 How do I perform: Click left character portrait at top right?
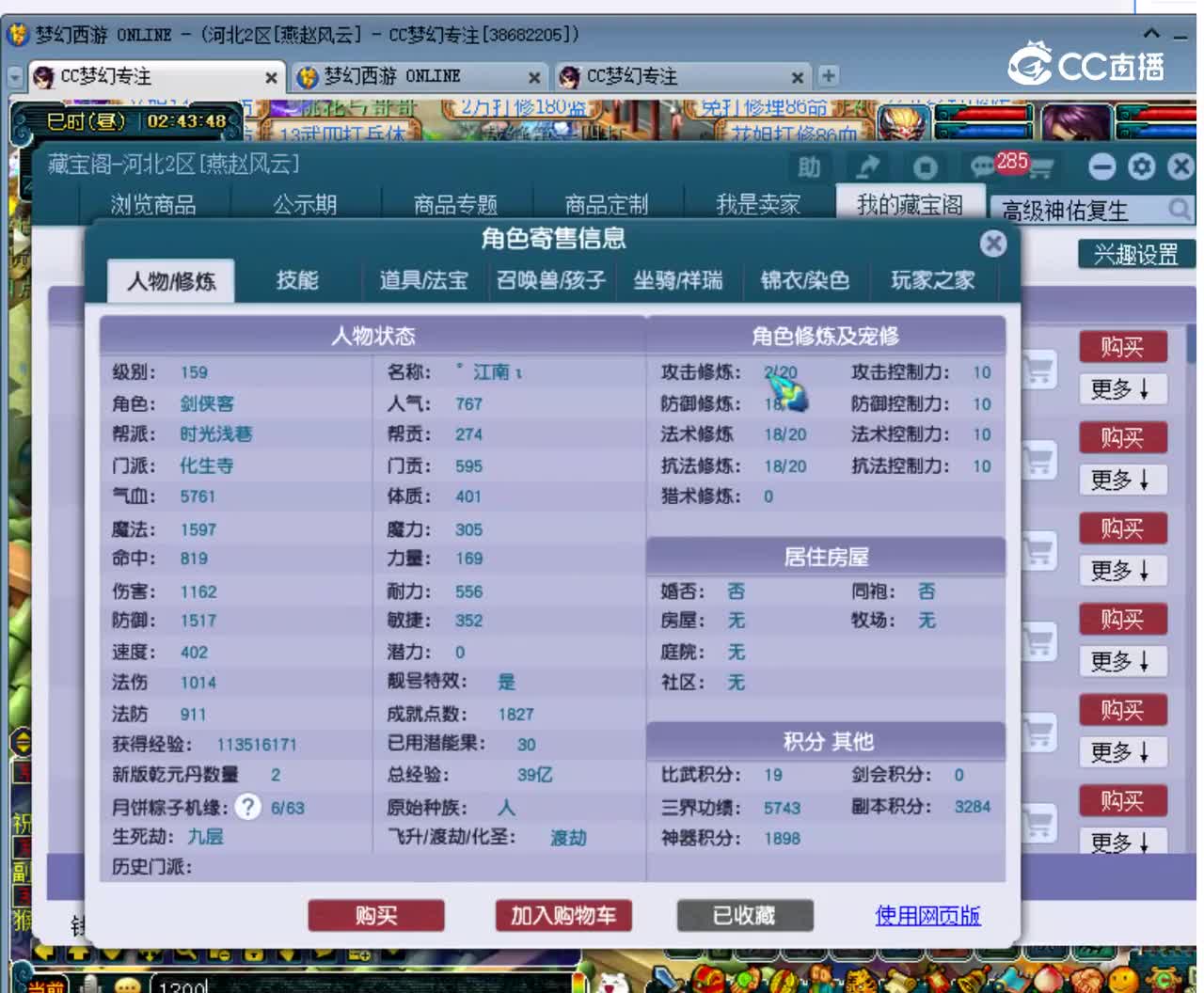(x=902, y=124)
